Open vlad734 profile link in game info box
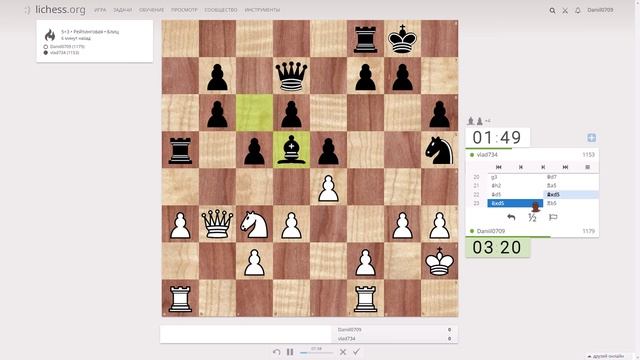The width and height of the screenshot is (640, 360). coord(64,53)
